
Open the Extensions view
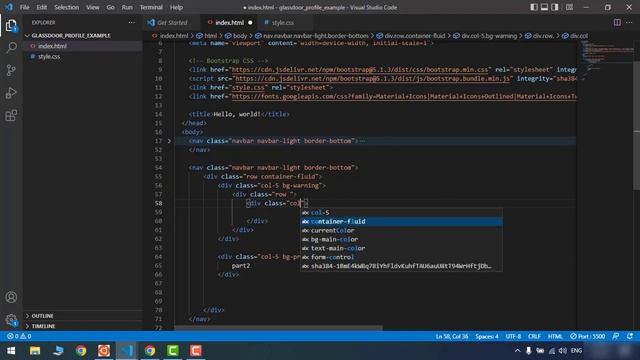[x=11, y=116]
